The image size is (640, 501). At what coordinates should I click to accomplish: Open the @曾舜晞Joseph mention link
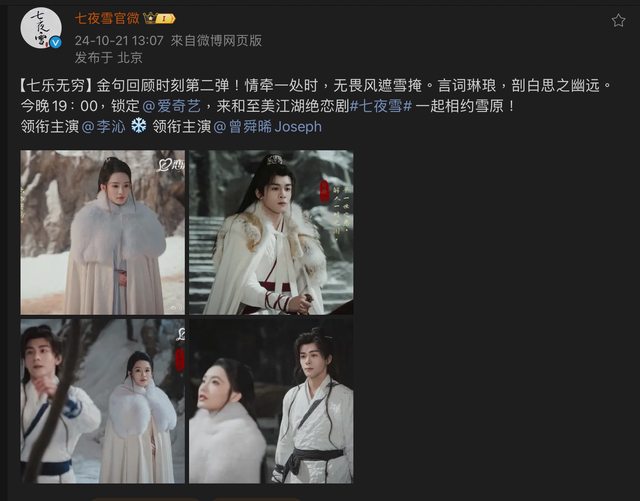(x=267, y=127)
